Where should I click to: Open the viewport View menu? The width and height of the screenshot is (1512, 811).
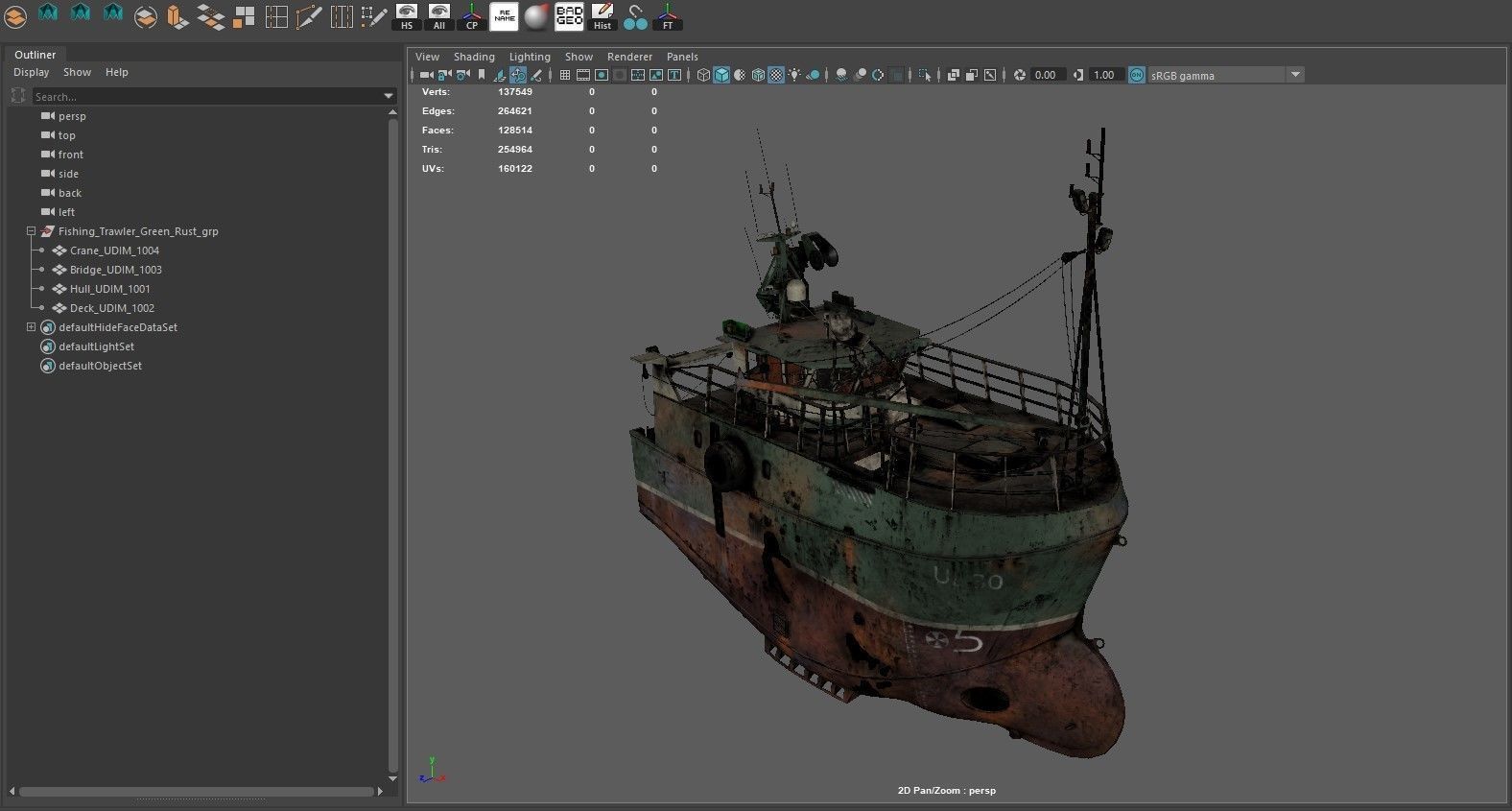tap(427, 57)
